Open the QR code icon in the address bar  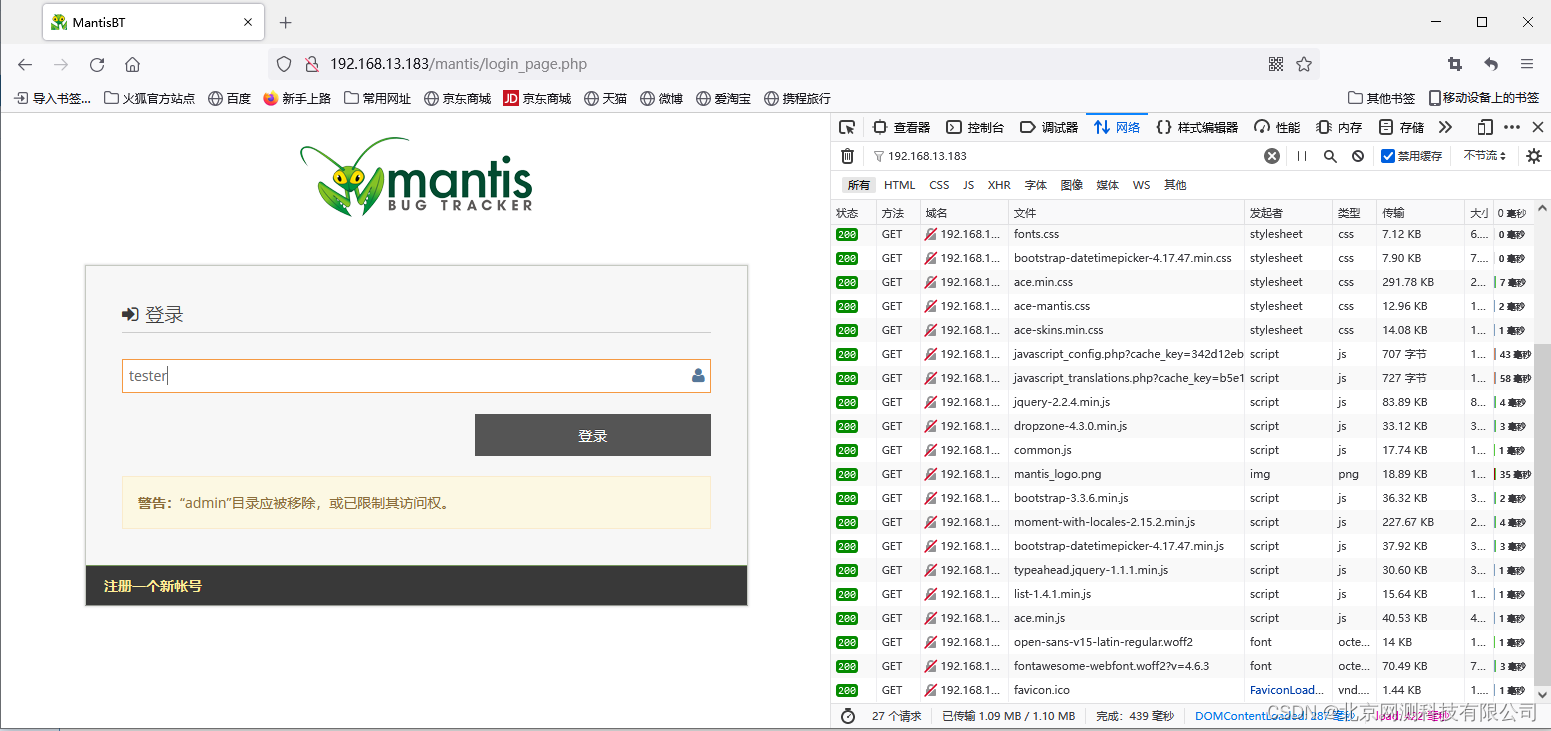click(x=1276, y=64)
